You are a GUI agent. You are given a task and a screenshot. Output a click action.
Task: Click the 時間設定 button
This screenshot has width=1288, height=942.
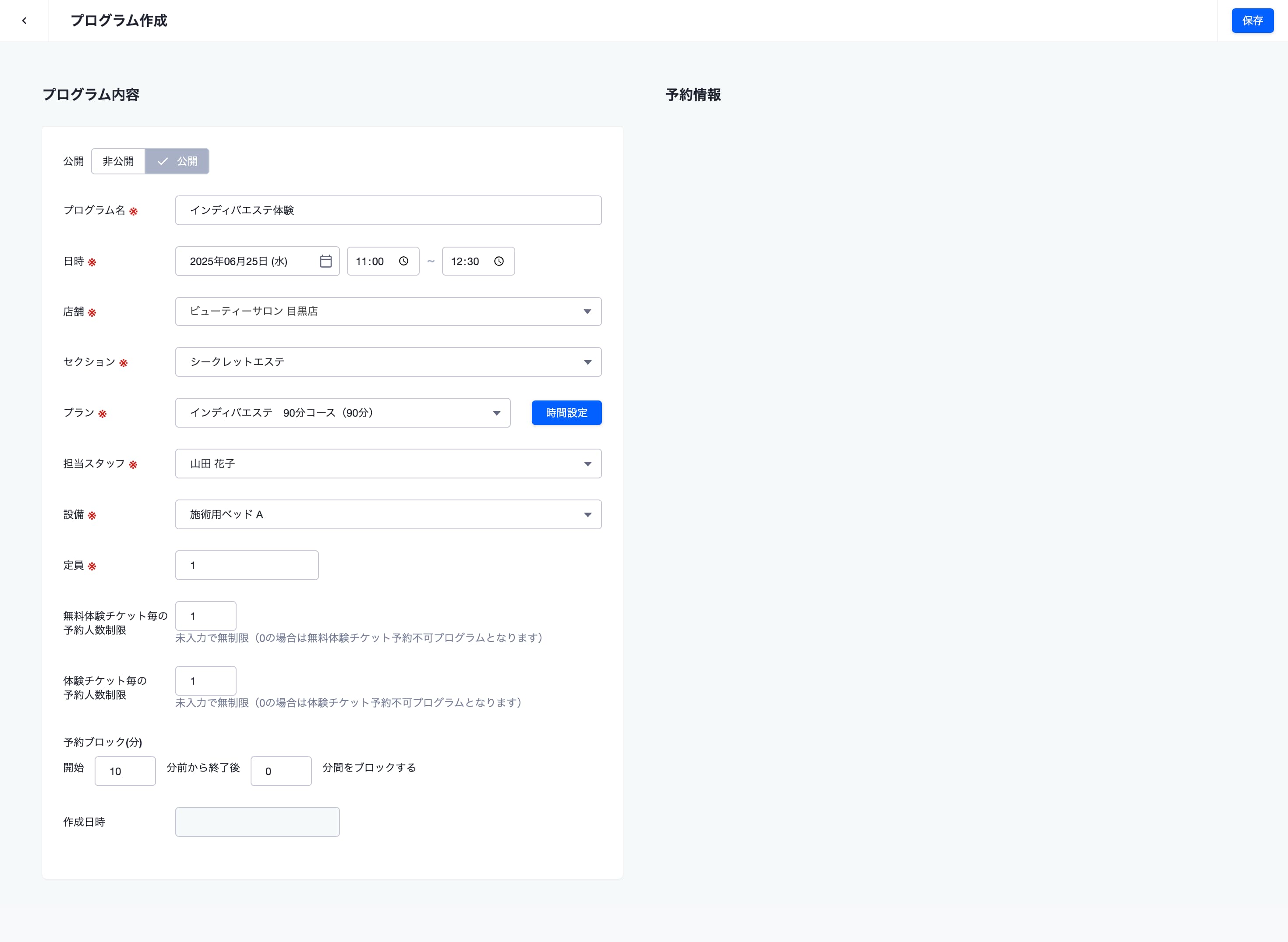[x=566, y=413]
